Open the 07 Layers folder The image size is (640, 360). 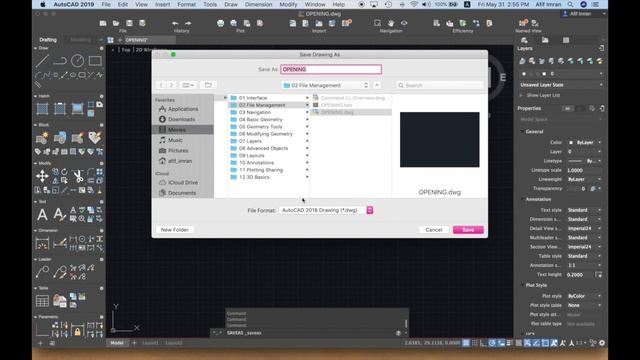(269, 141)
